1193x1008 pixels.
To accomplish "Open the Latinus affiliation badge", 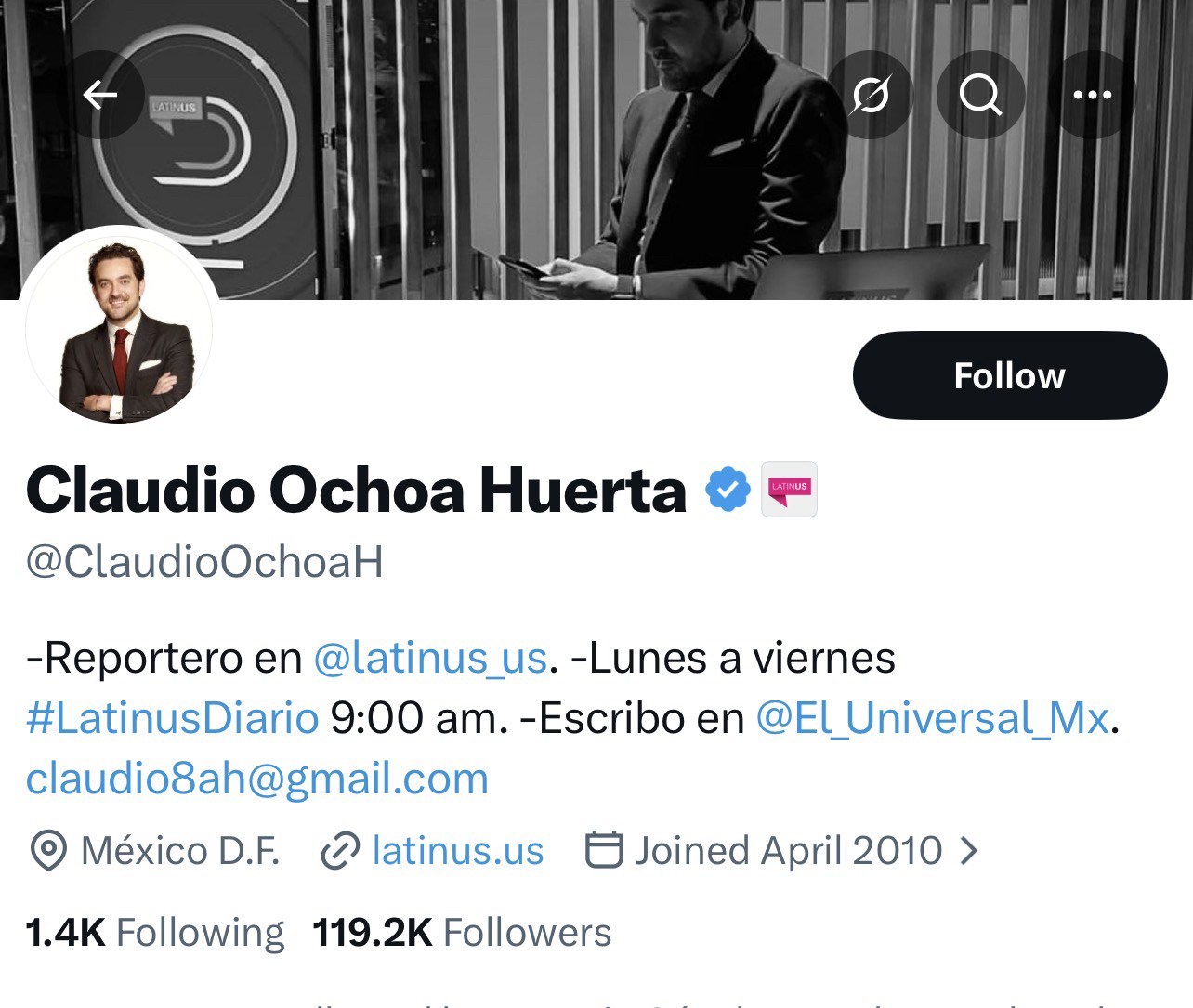I will (x=789, y=489).
